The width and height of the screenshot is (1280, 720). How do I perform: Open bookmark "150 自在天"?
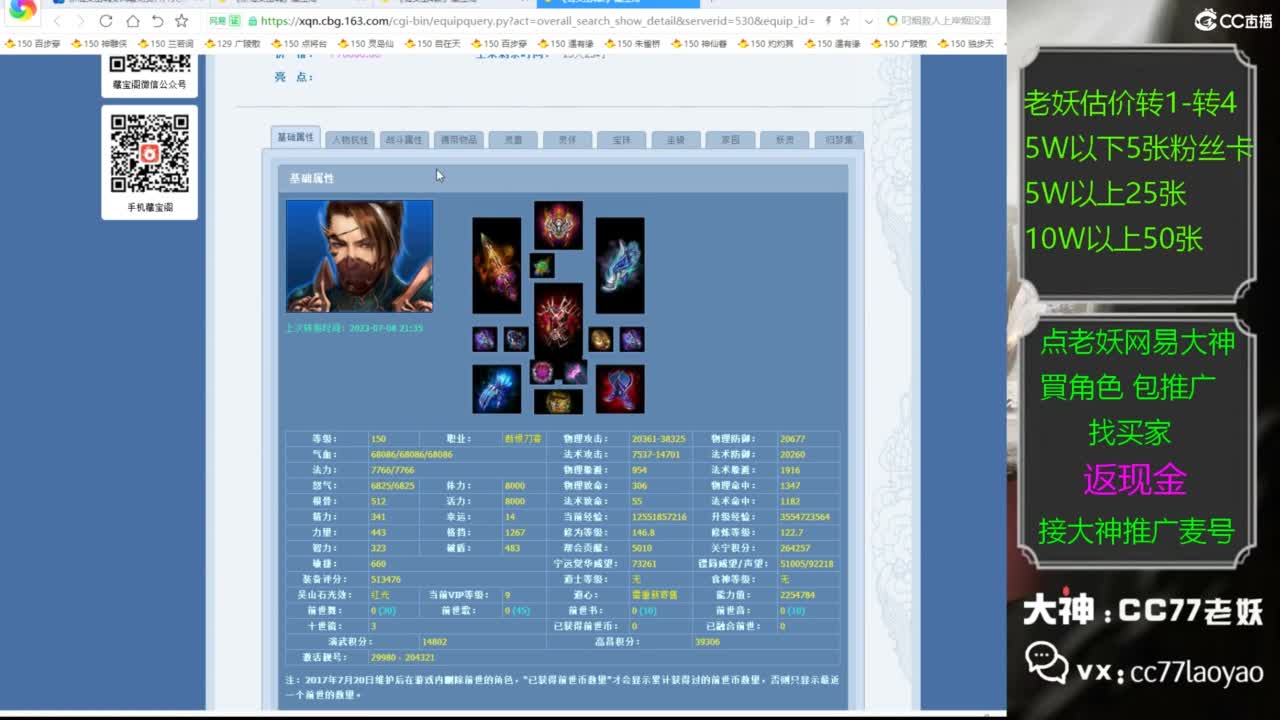click(432, 44)
